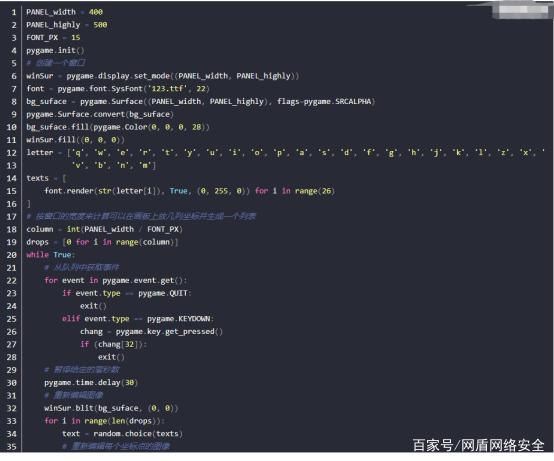Click the "'v', 'b', 'n', 'm']" continuation line
This screenshot has width=554, height=461.
[114, 165]
